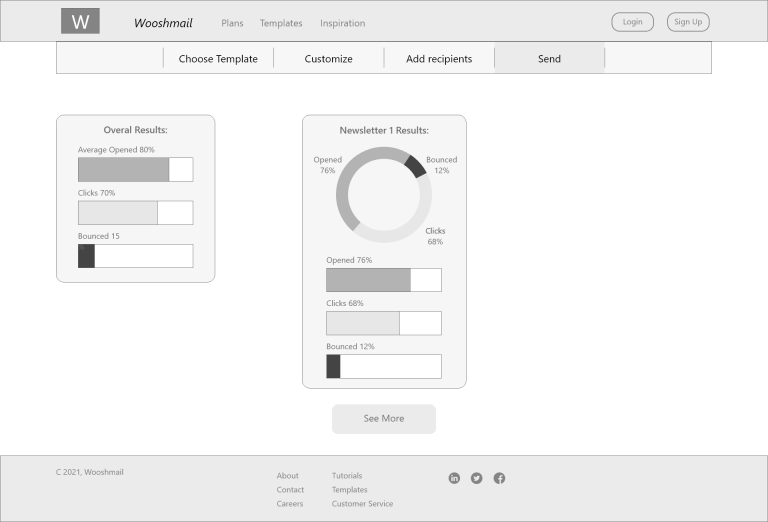Click the 'Opened 76%' bar label
Image resolution: width=768 pixels, height=522 pixels.
pos(349,260)
